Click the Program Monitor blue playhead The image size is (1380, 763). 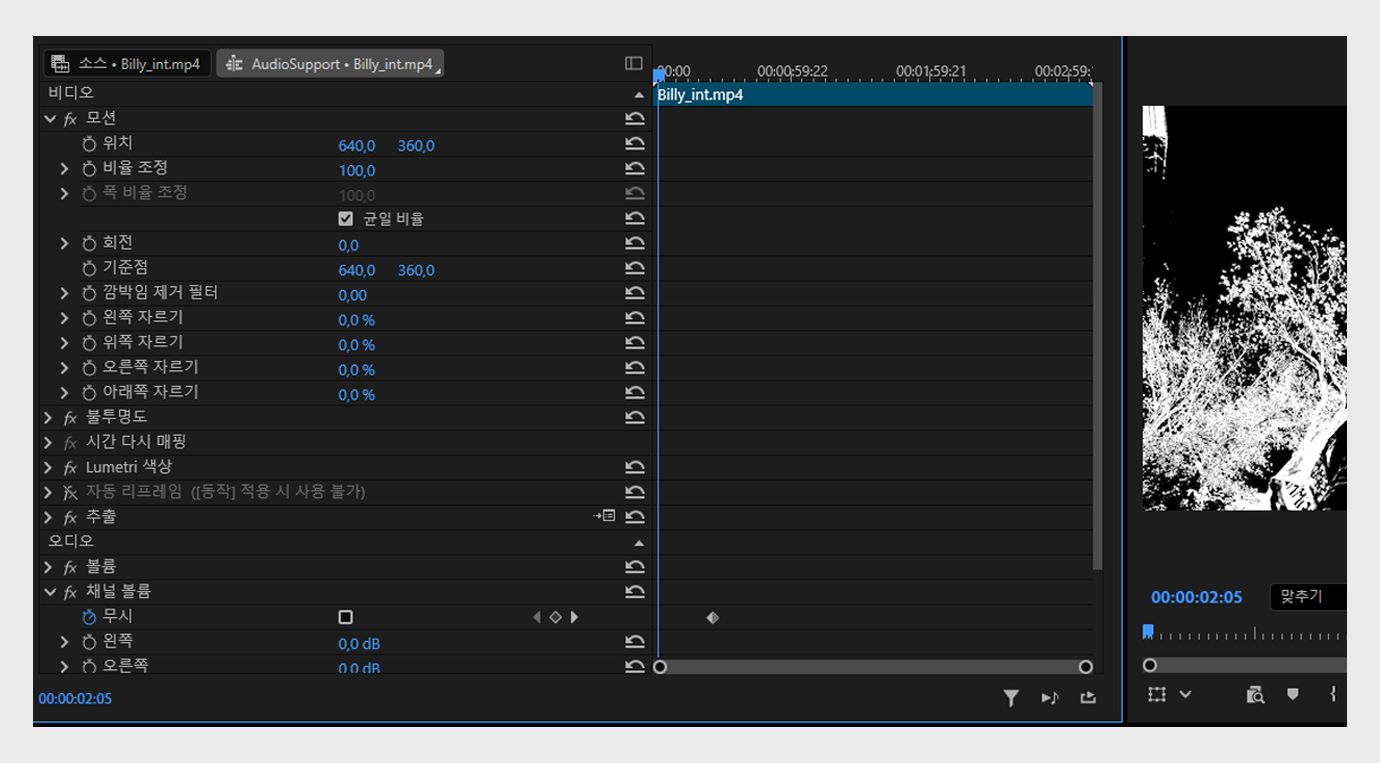tap(1148, 631)
